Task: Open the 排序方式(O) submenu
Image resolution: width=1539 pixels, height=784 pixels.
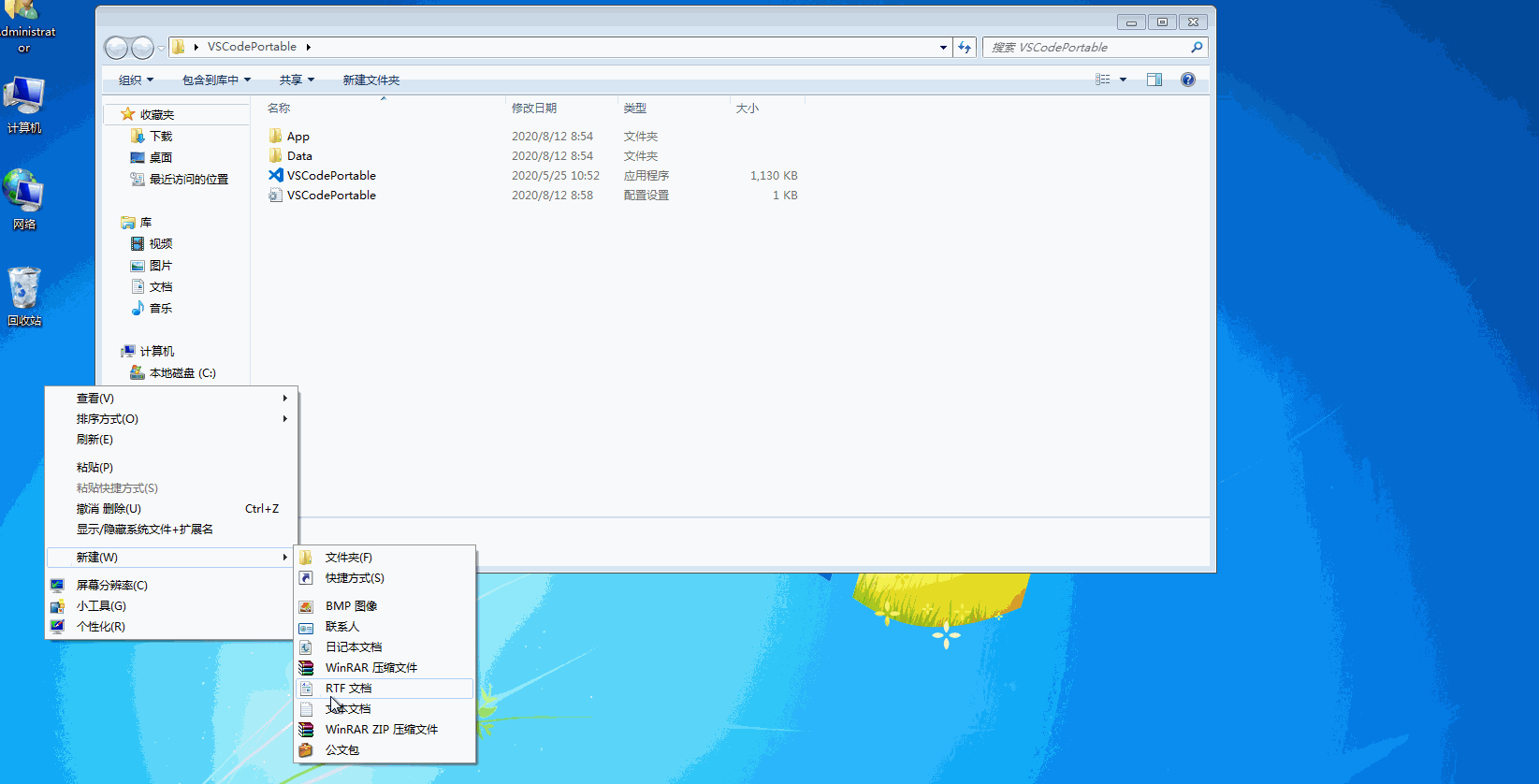Action: pyautogui.click(x=171, y=419)
